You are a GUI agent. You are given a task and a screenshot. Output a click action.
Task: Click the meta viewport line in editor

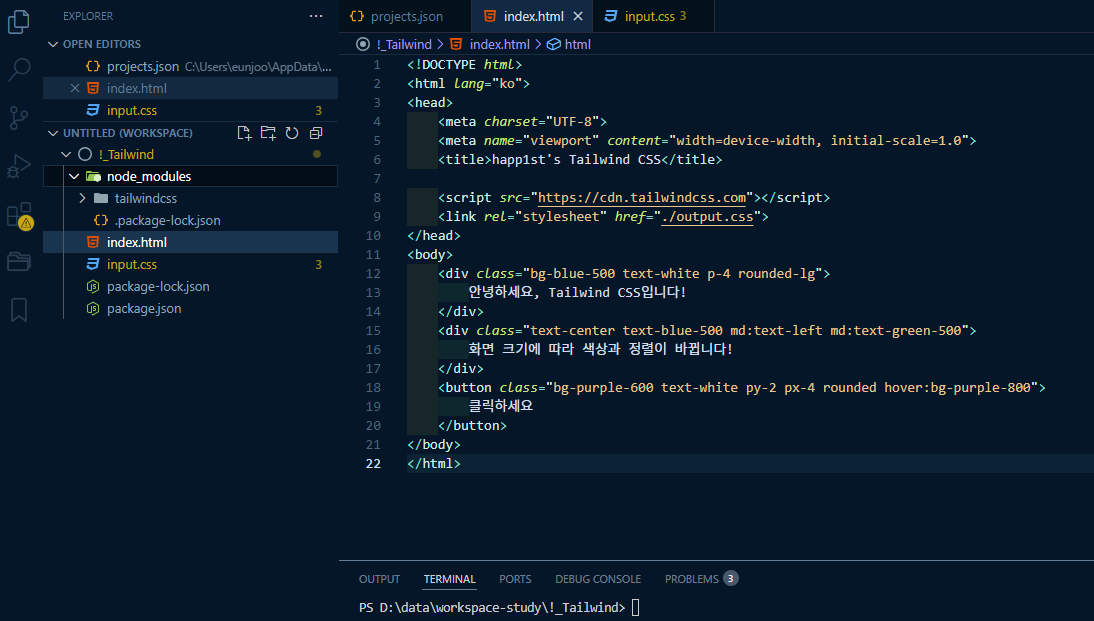click(707, 141)
